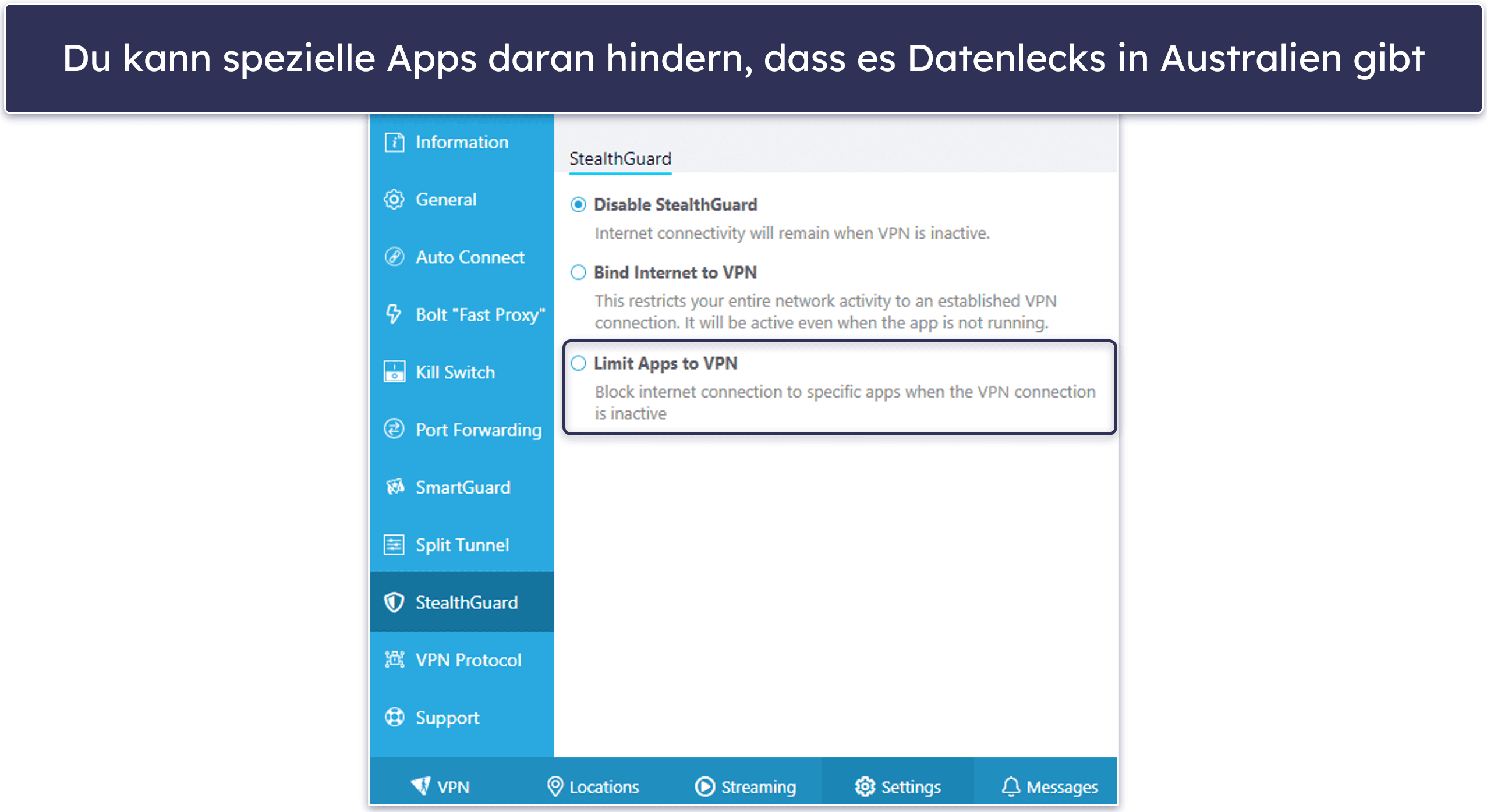Screen dimensions: 1487x812
Task: Select the Disable StealthGuard radio button
Action: tap(578, 205)
